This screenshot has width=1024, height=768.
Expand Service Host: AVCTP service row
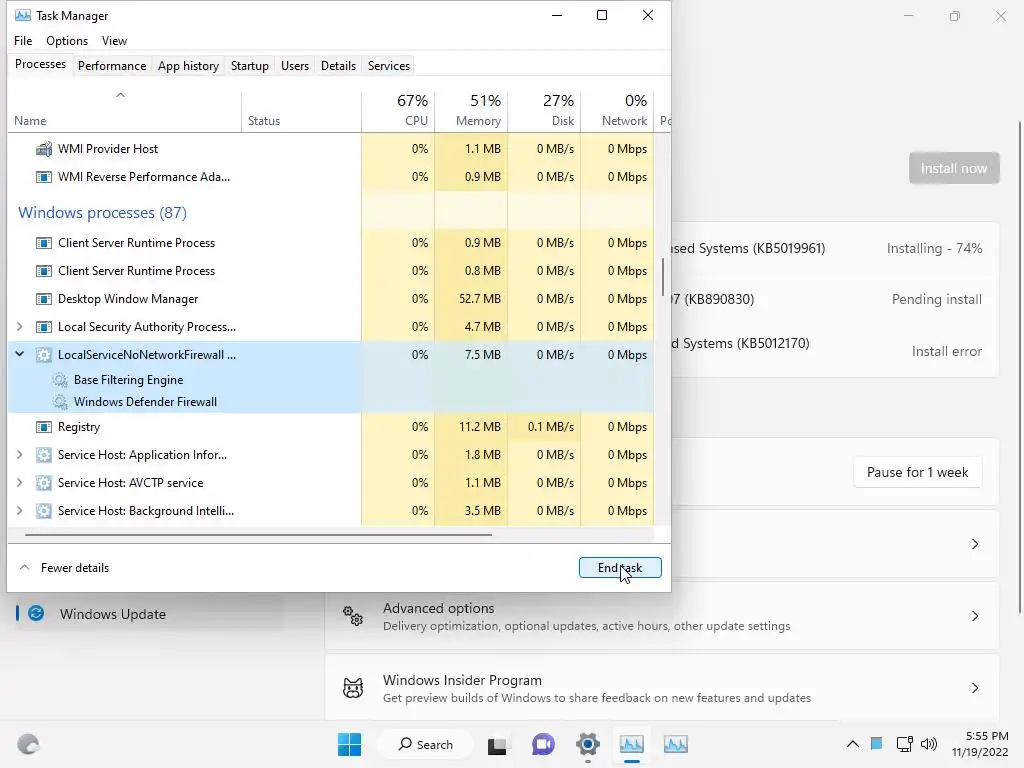[20, 483]
